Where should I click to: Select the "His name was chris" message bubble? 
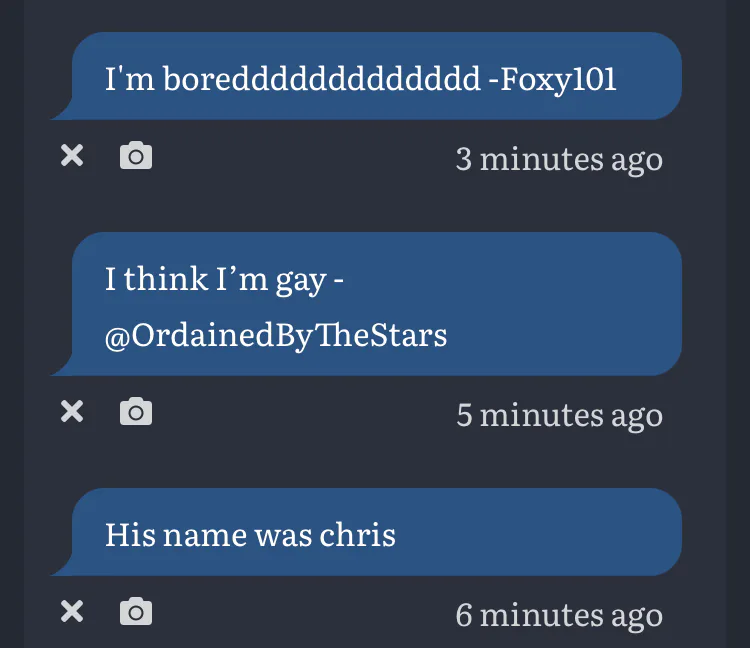tap(366, 532)
